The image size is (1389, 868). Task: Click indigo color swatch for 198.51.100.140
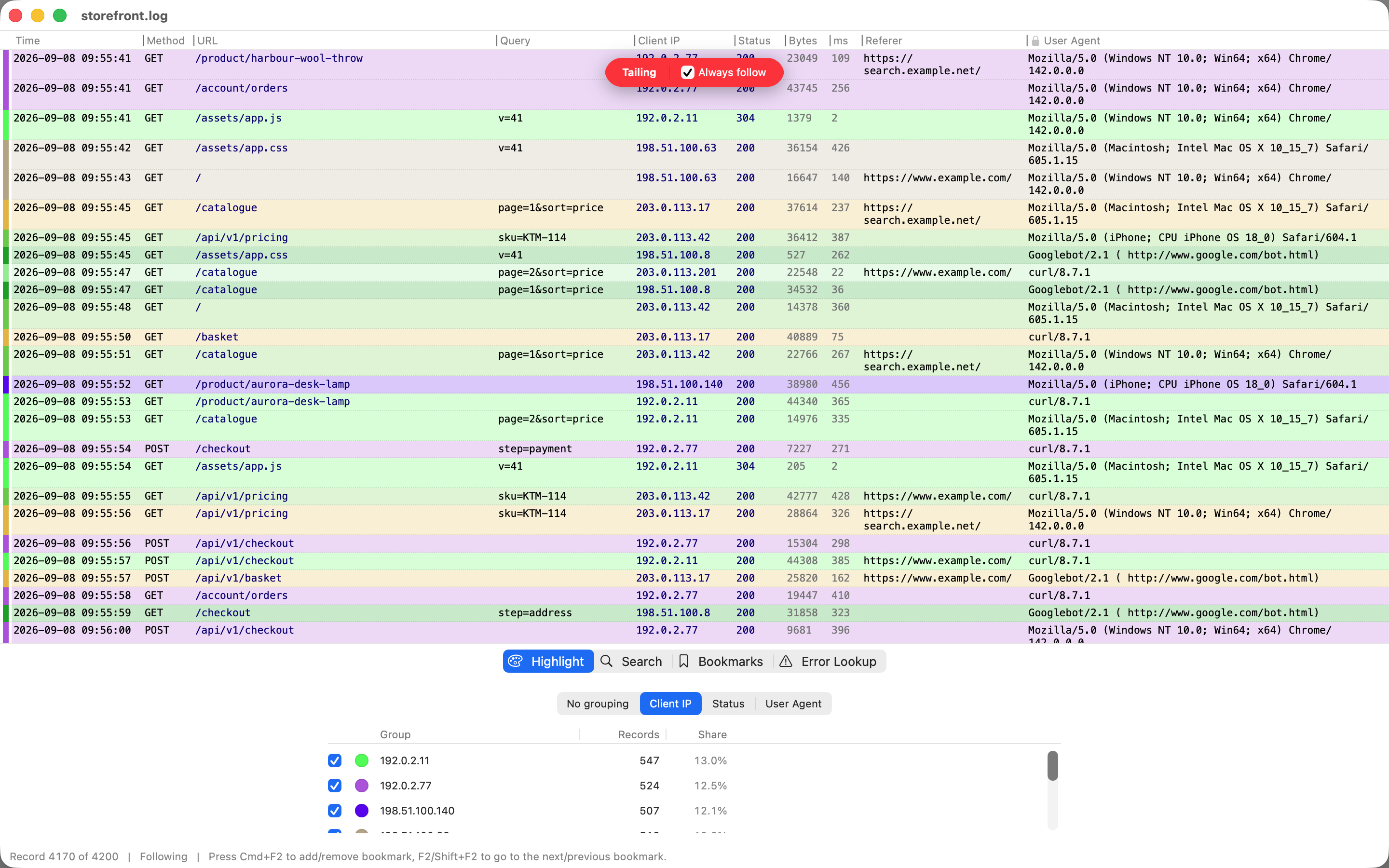click(362, 811)
